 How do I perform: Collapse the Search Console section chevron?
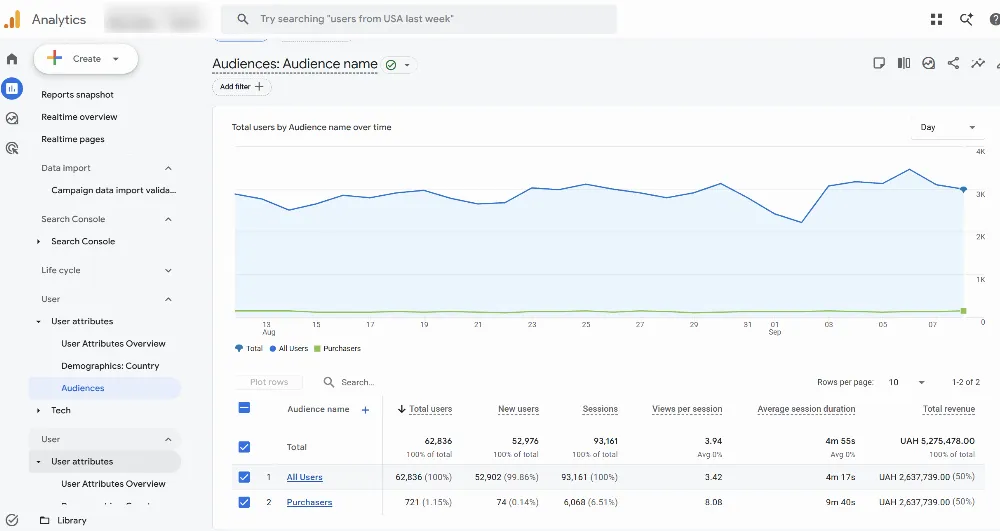click(168, 219)
